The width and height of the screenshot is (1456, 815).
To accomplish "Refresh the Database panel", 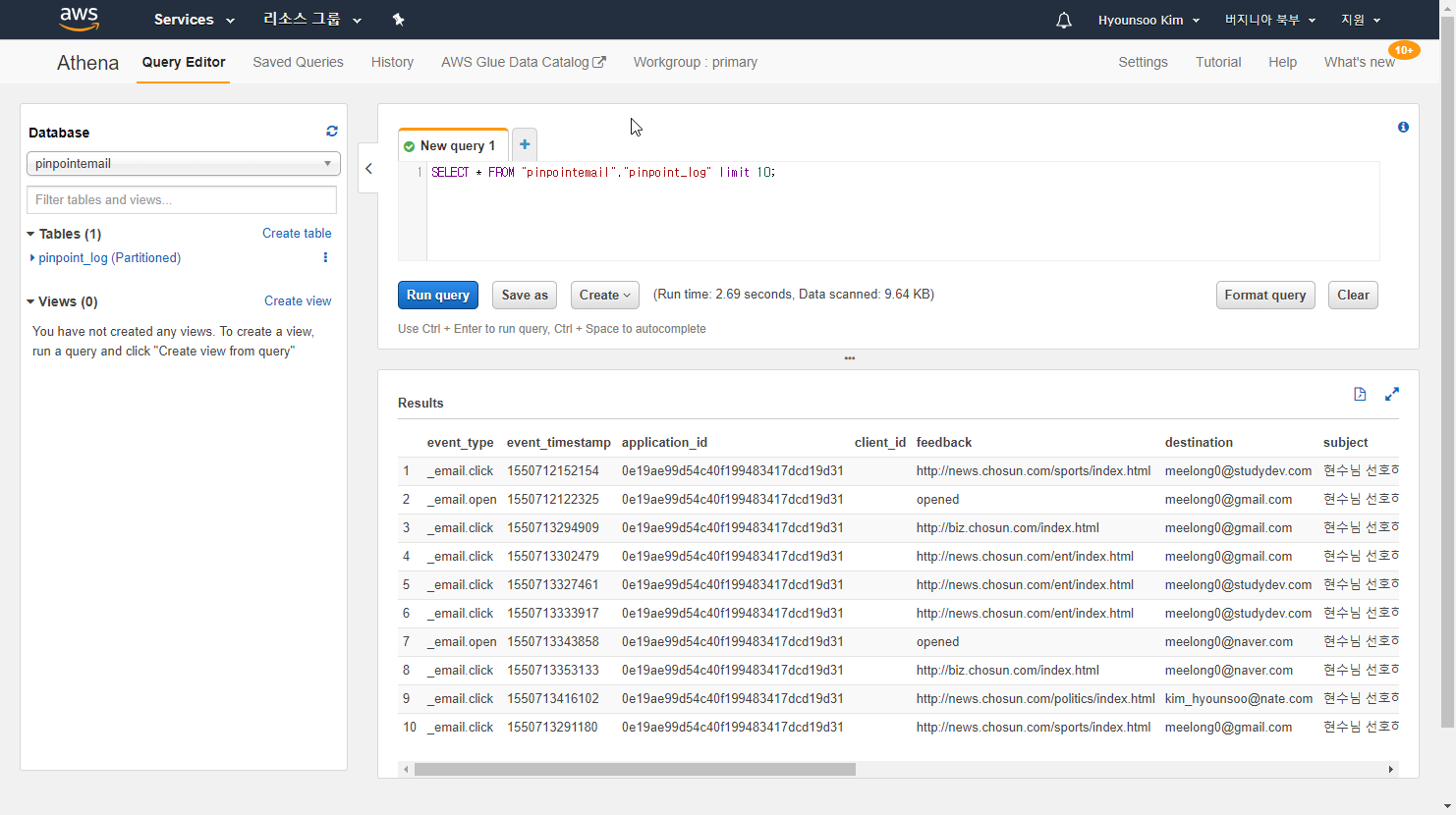I will (x=332, y=131).
